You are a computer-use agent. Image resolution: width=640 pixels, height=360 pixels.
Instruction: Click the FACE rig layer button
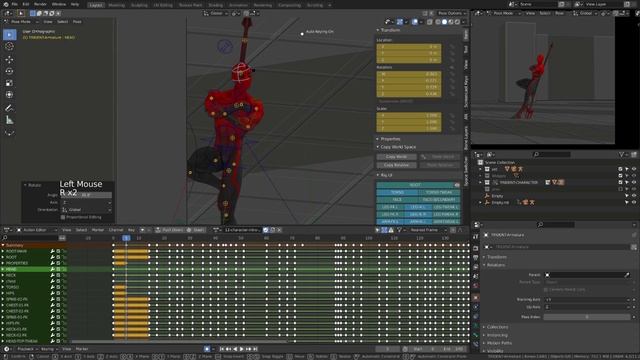tap(397, 200)
